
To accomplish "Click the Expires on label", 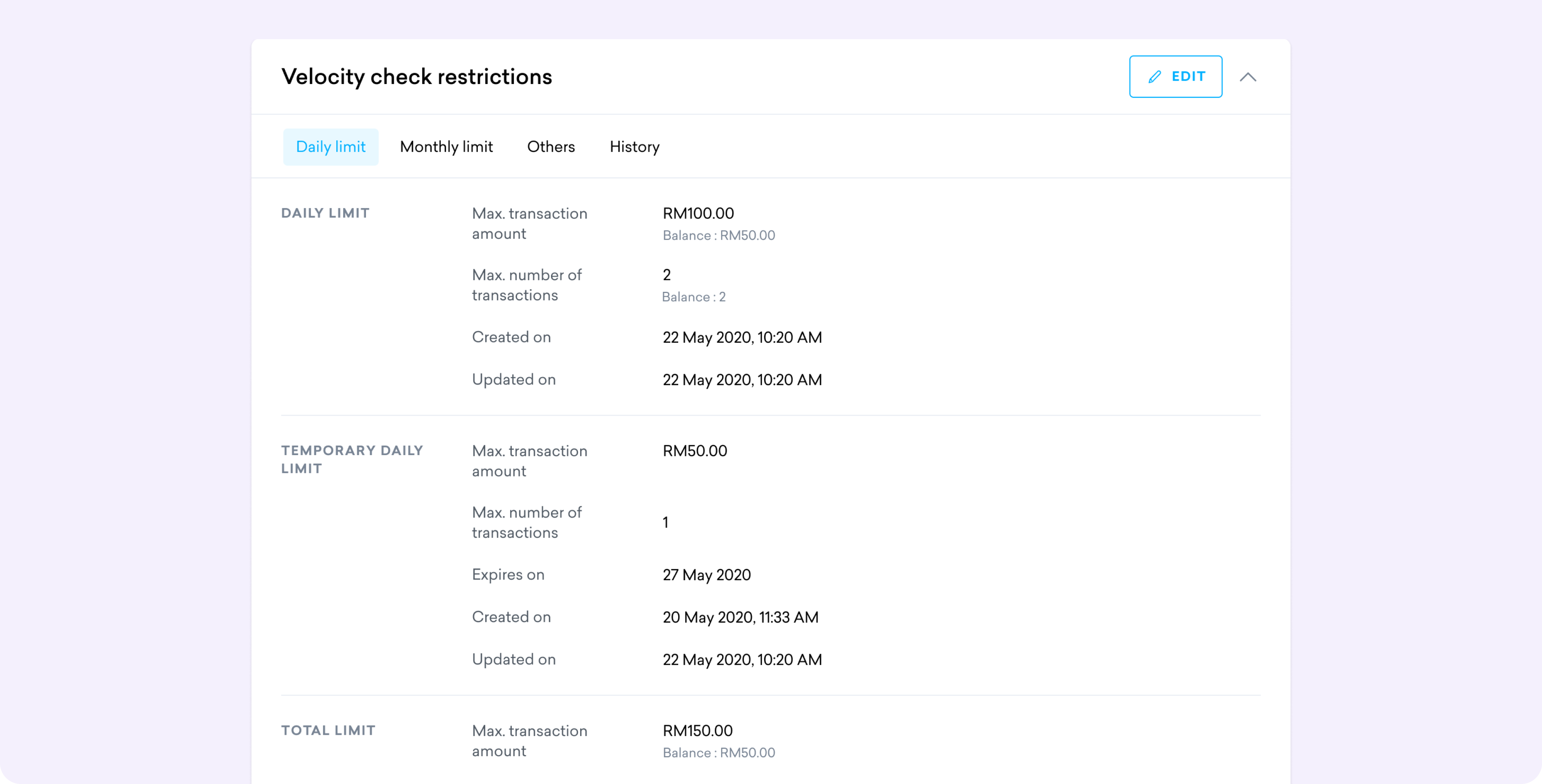I will (507, 574).
